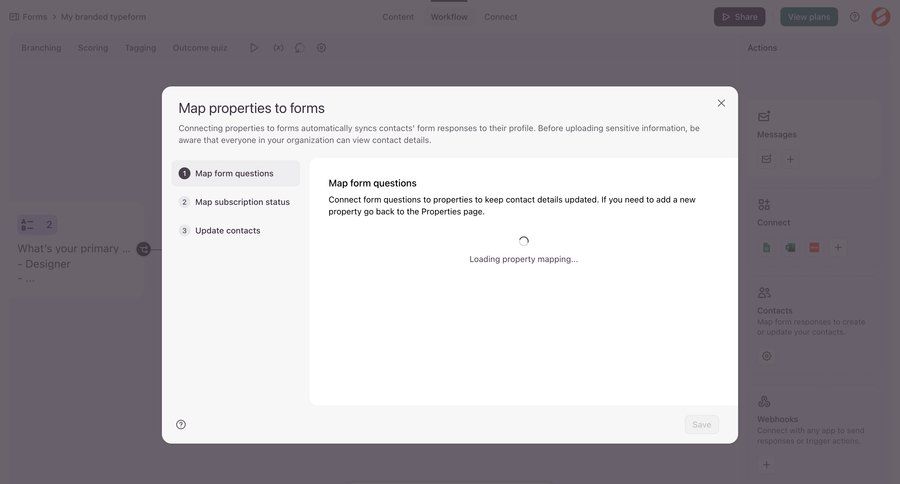Screen dimensions: 900x484
Task: Add a Connect integration with plus icon
Action: pyautogui.click(x=838, y=248)
